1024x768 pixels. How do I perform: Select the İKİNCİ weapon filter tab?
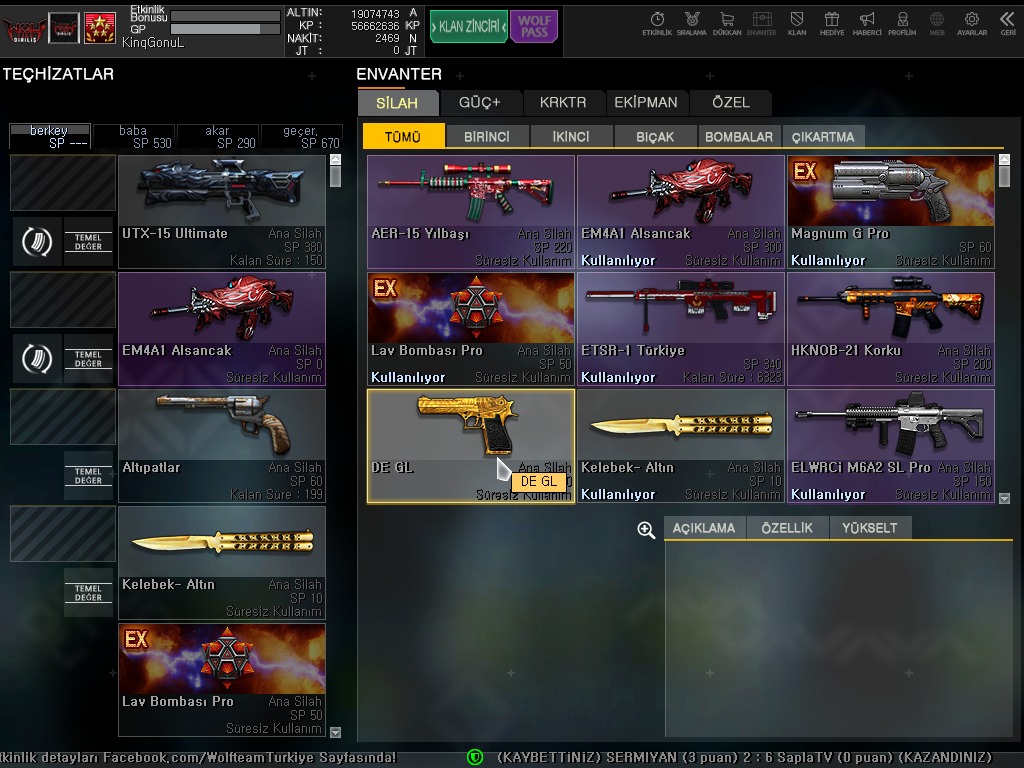571,136
